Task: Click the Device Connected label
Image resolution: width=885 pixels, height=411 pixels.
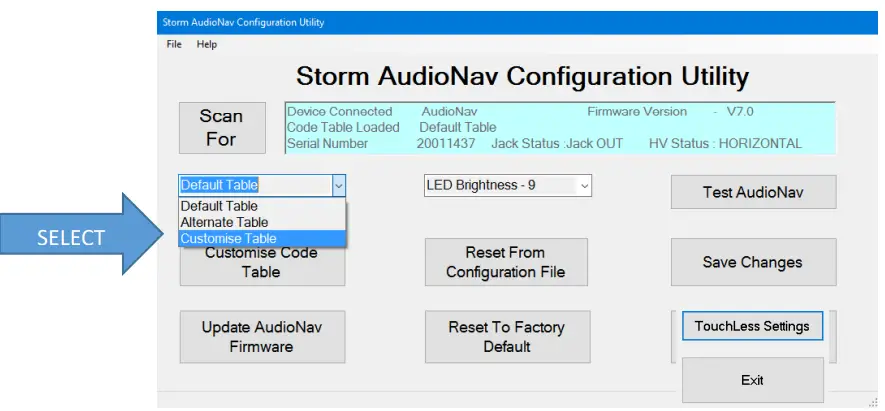Action: click(340, 112)
